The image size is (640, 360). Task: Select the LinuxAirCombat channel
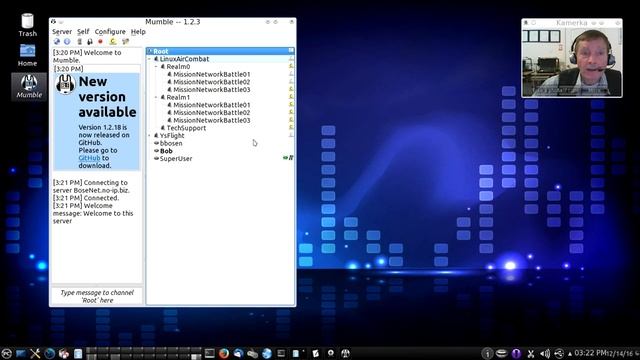tap(184, 59)
